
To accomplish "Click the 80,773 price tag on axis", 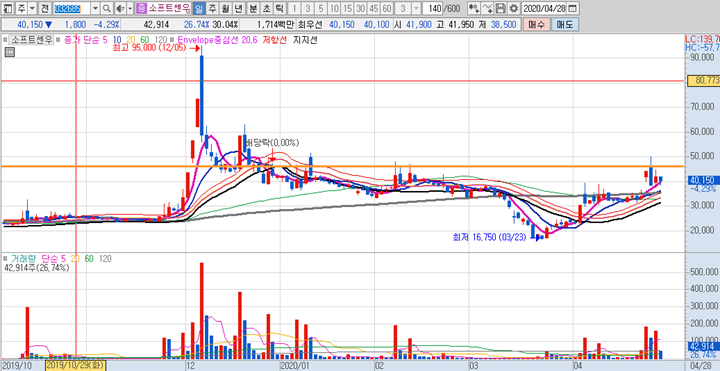I will (703, 81).
